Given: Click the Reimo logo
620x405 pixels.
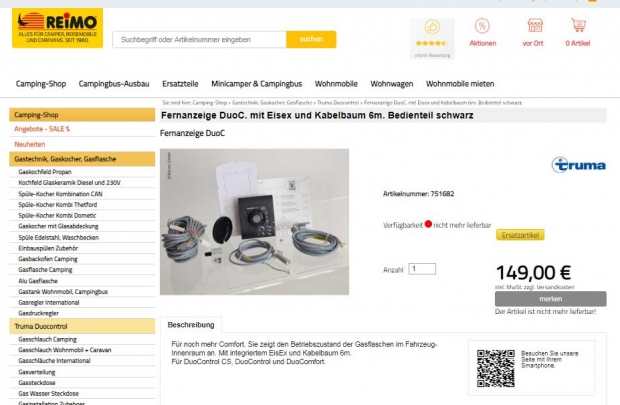Looking at the screenshot, I should point(57,28).
